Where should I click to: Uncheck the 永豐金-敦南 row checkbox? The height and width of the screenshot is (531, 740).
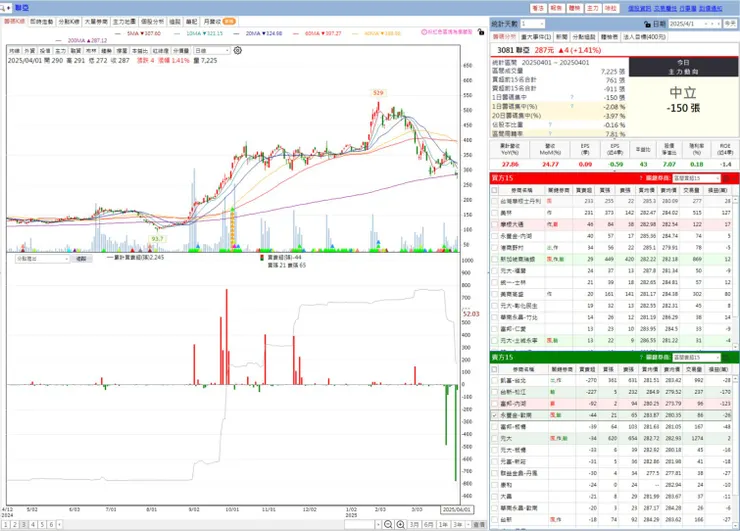click(494, 415)
